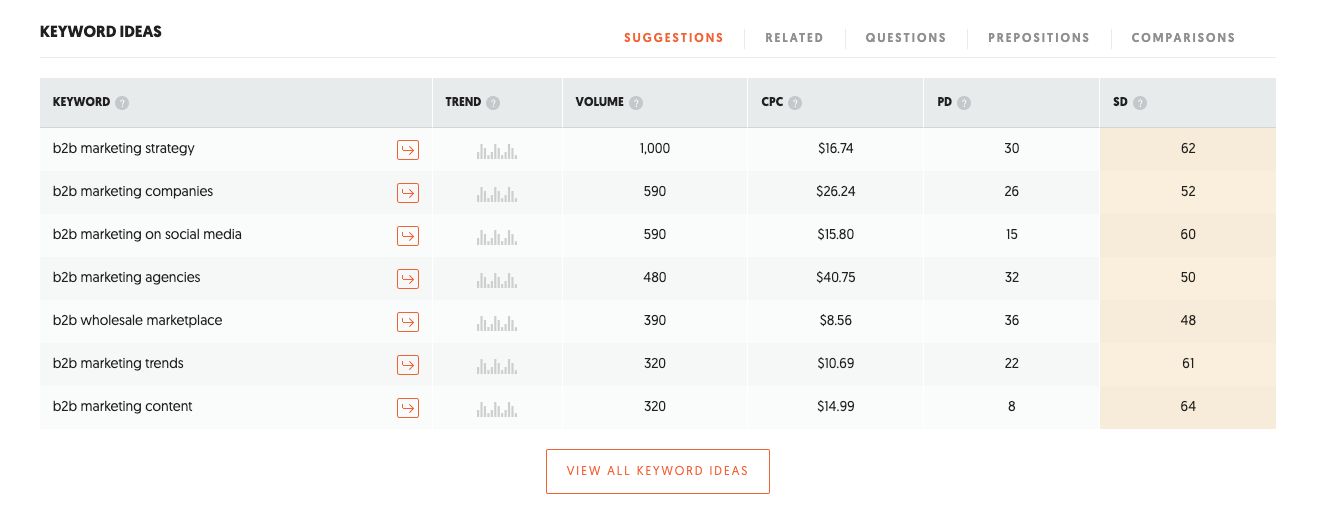Select b2b marketing on social media keyword
The height and width of the screenshot is (511, 1322).
click(147, 234)
